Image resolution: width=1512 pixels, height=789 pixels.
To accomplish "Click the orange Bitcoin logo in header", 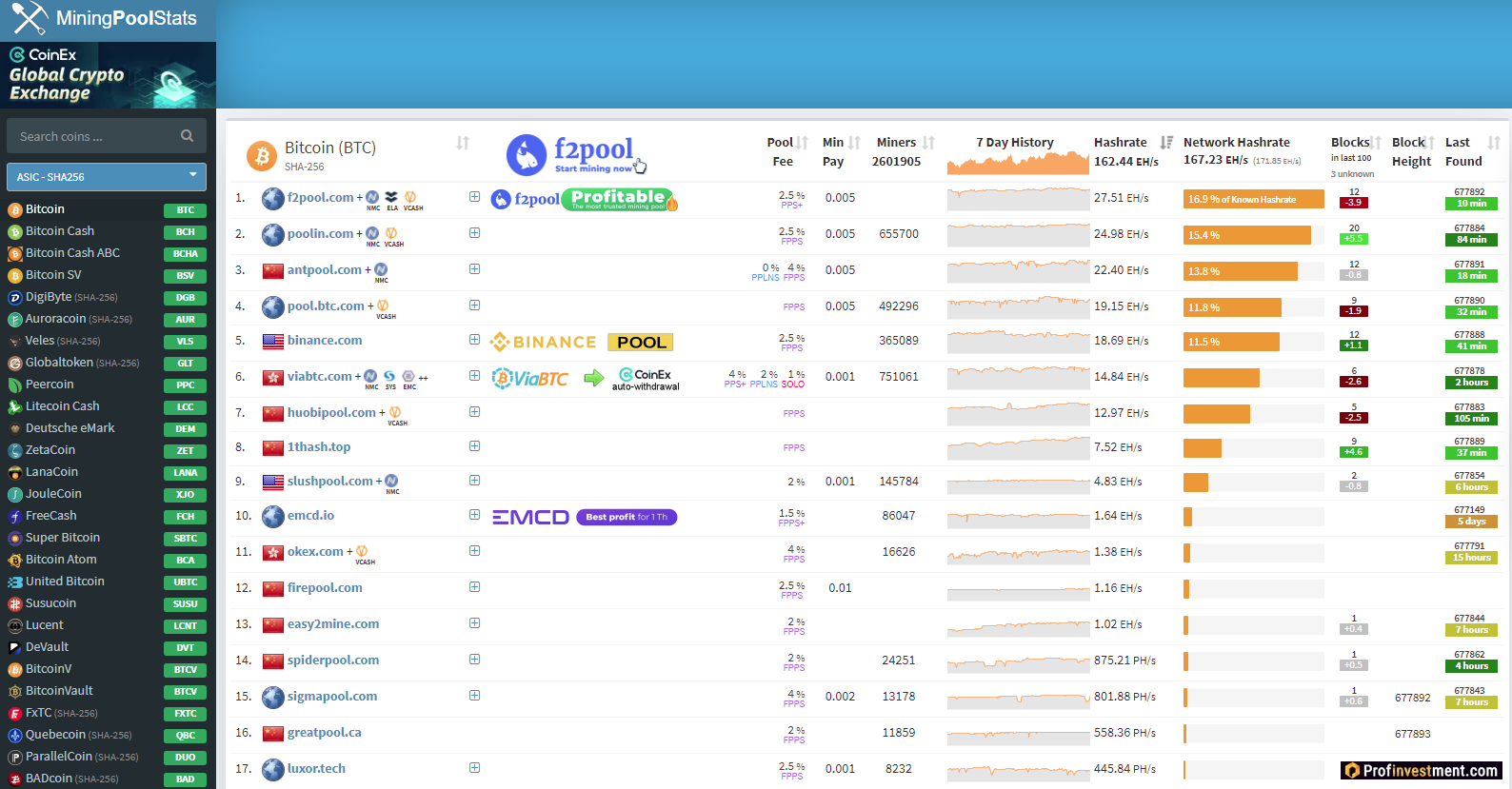I will (261, 155).
